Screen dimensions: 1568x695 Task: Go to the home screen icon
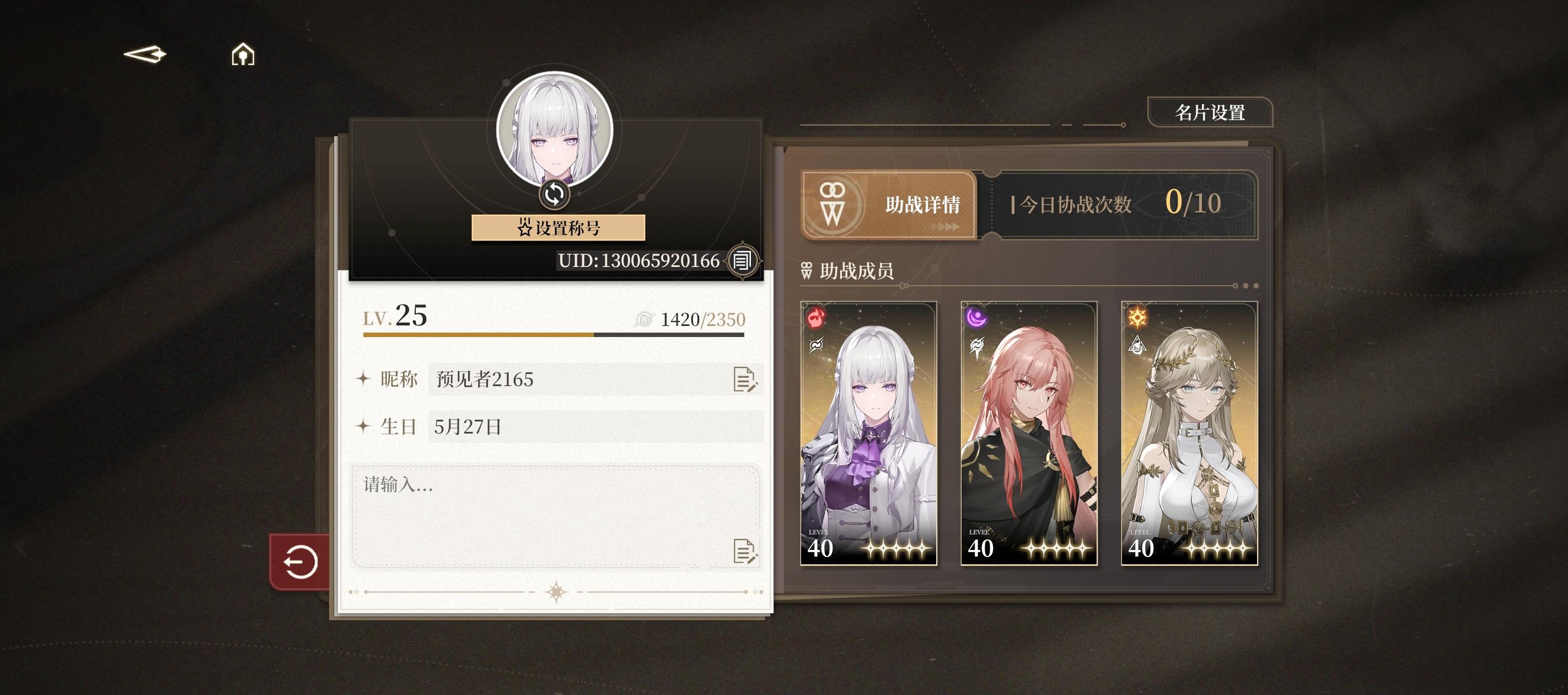coord(243,54)
